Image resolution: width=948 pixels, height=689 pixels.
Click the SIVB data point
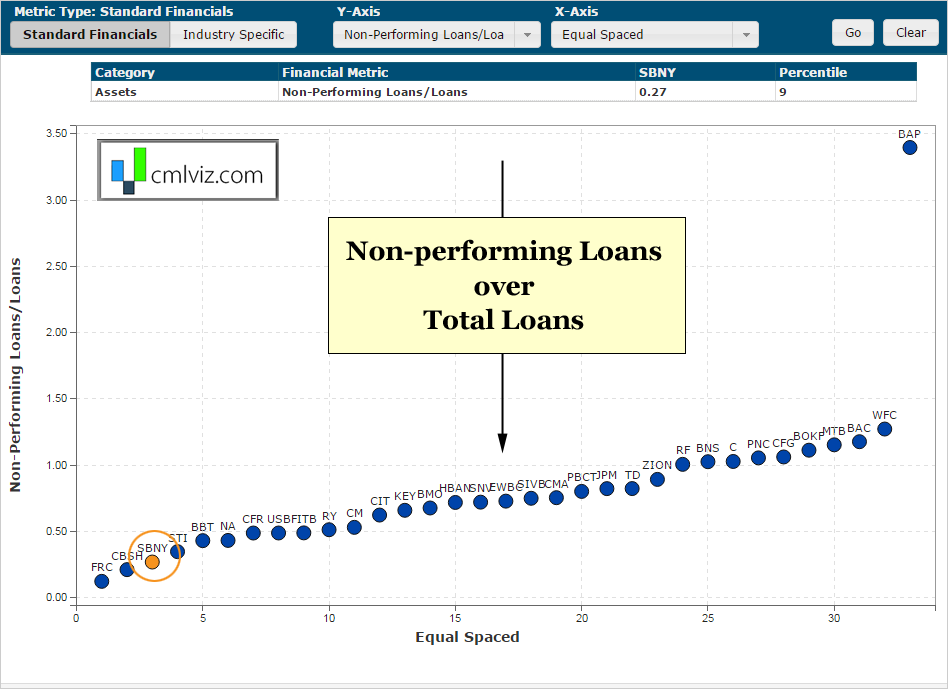tap(531, 498)
